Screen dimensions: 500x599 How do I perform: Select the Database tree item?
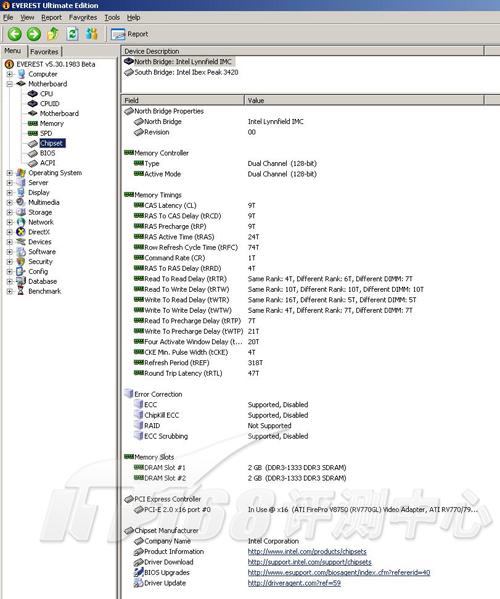[43, 282]
